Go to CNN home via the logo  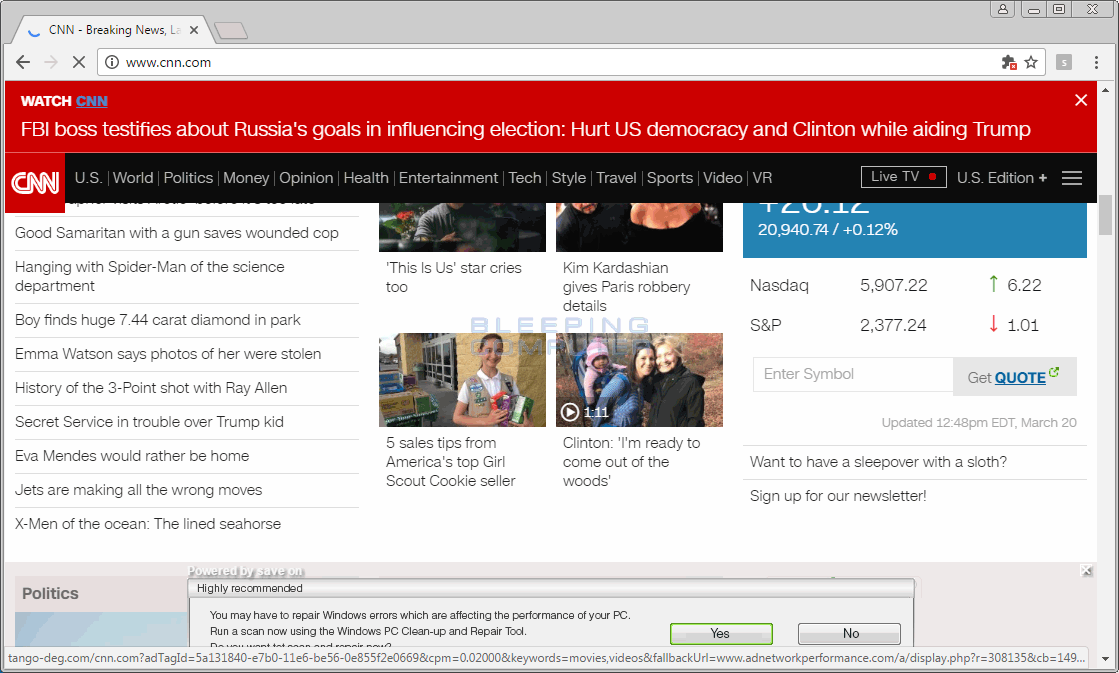[x=35, y=183]
